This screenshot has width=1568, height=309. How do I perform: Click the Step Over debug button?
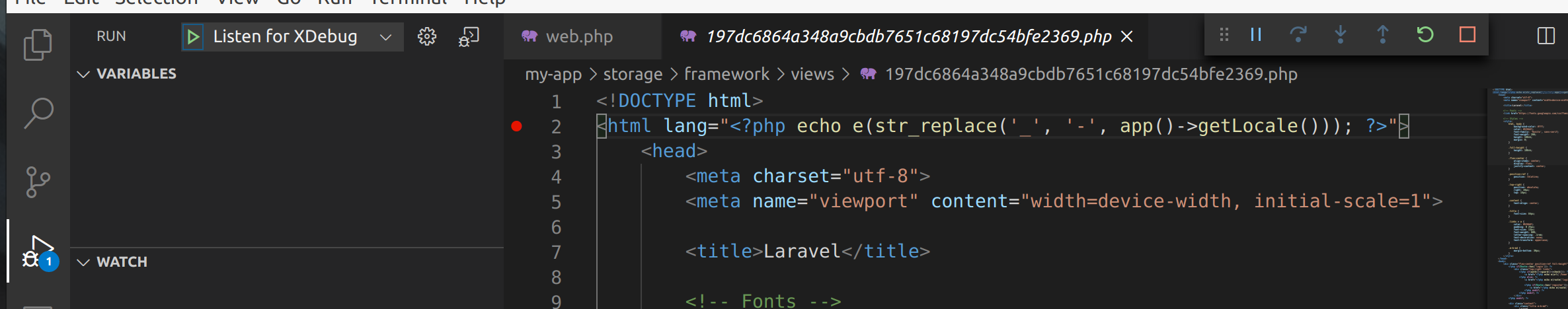click(x=1298, y=34)
